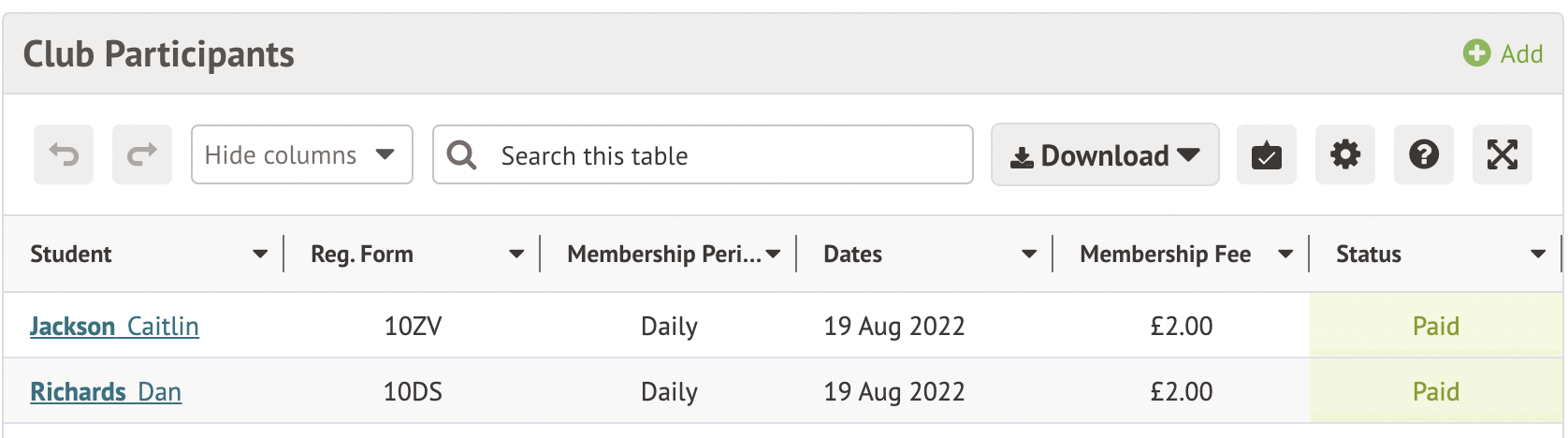Open Student column dropdown arrow
Screen dimensions: 1568x438
(x=260, y=254)
